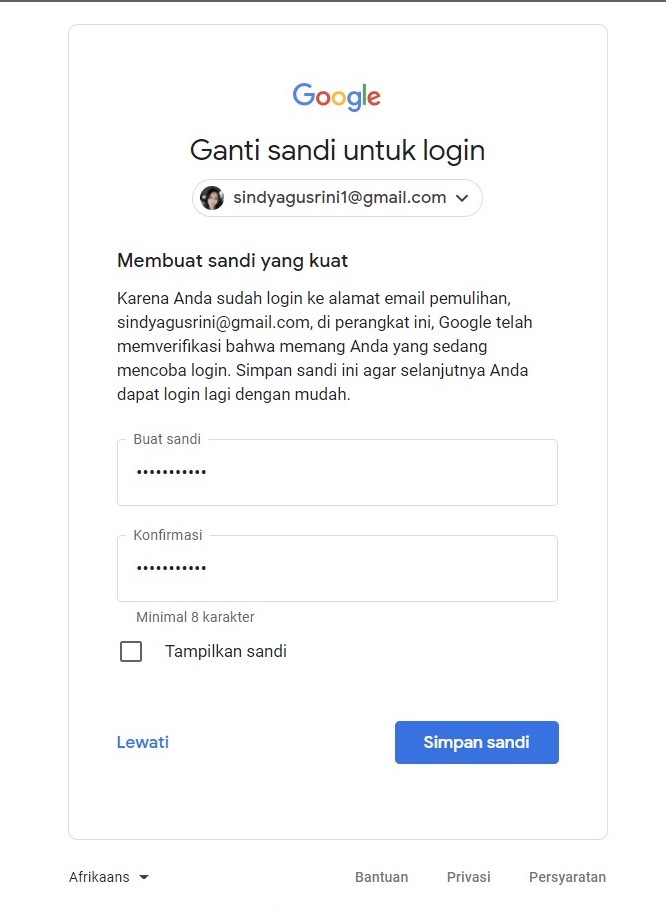This screenshot has height=913, width=666.
Task: Click the caret arrow beside Afrikaans
Action: click(x=144, y=877)
